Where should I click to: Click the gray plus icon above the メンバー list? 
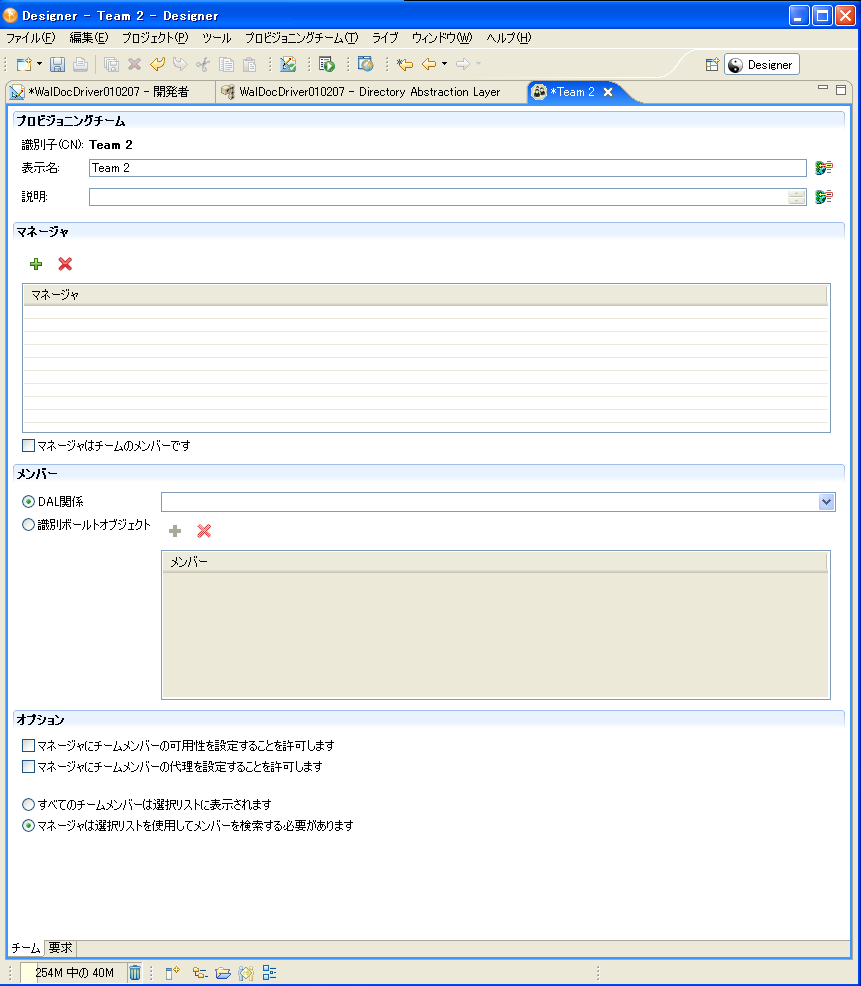coord(175,531)
